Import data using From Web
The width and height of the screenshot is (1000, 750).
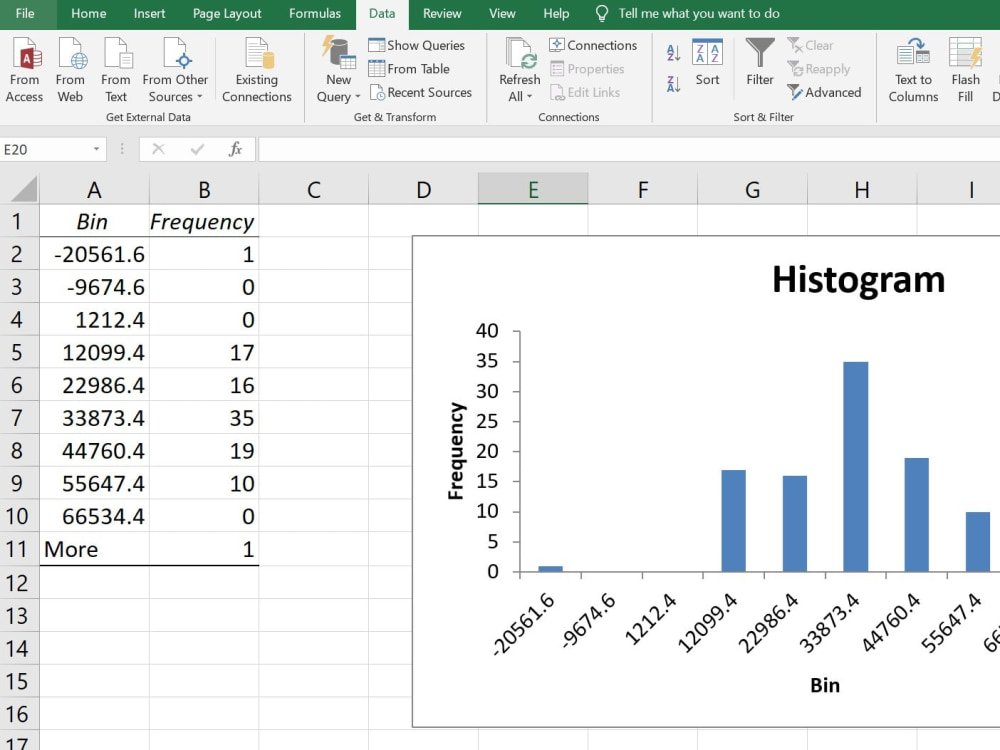(x=70, y=70)
